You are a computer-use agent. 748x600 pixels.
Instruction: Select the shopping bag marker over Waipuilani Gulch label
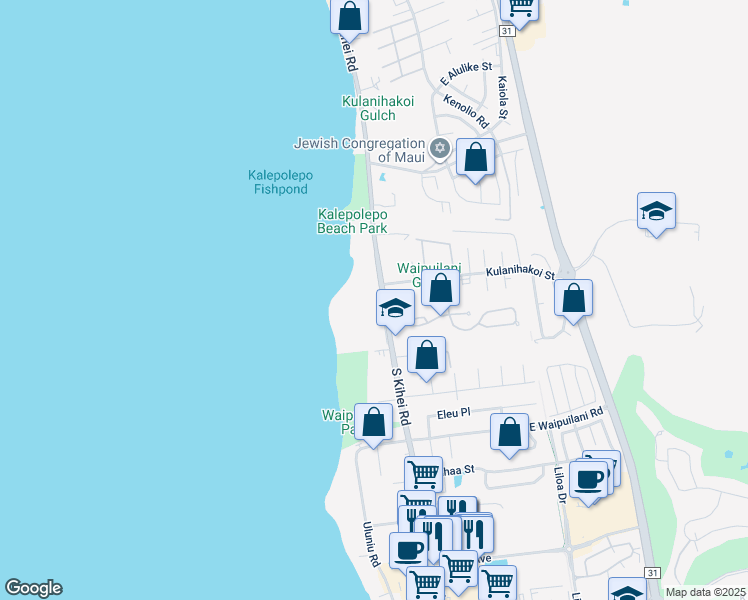pyautogui.click(x=440, y=289)
